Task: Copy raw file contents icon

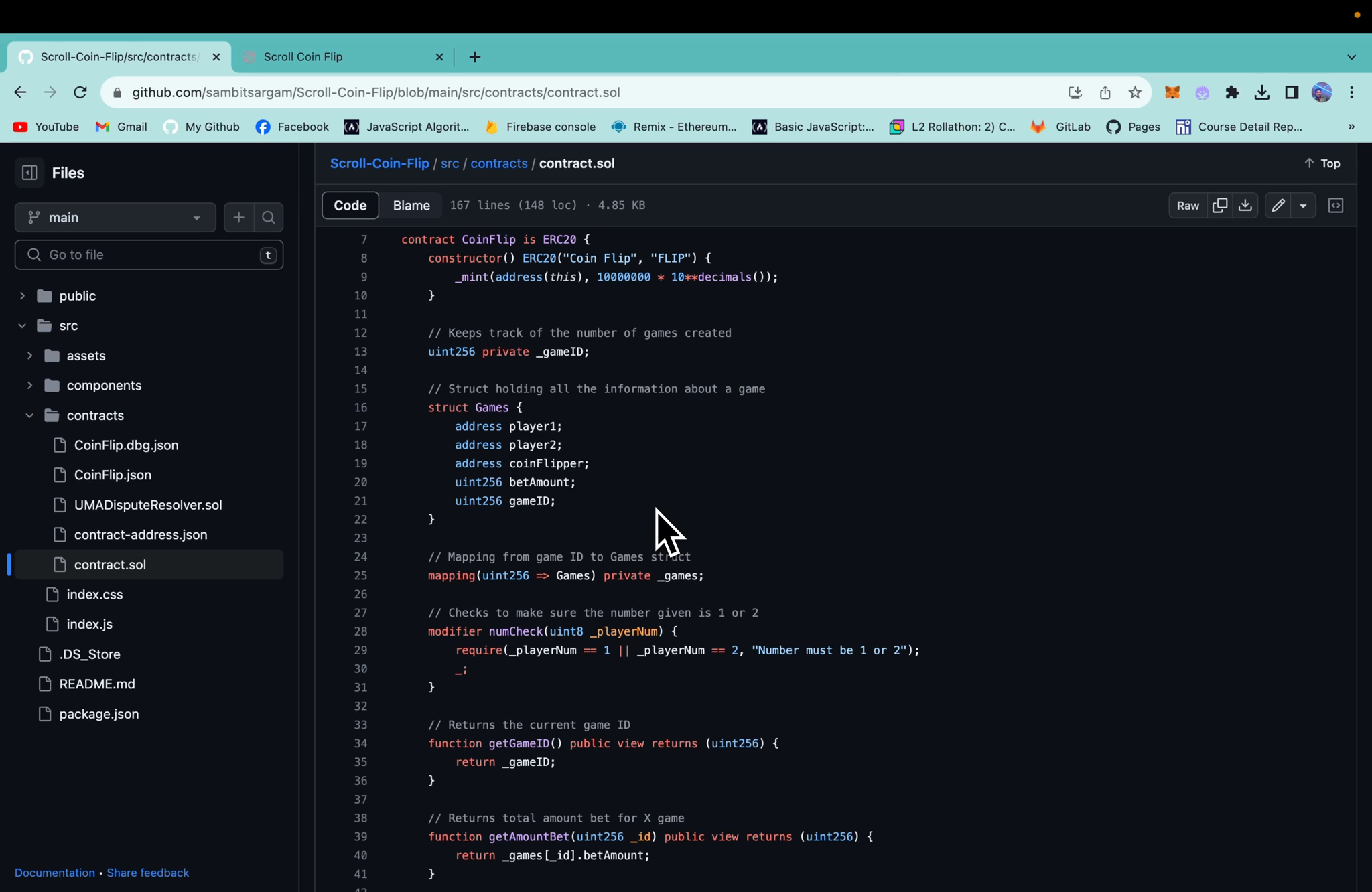Action: (x=1220, y=206)
